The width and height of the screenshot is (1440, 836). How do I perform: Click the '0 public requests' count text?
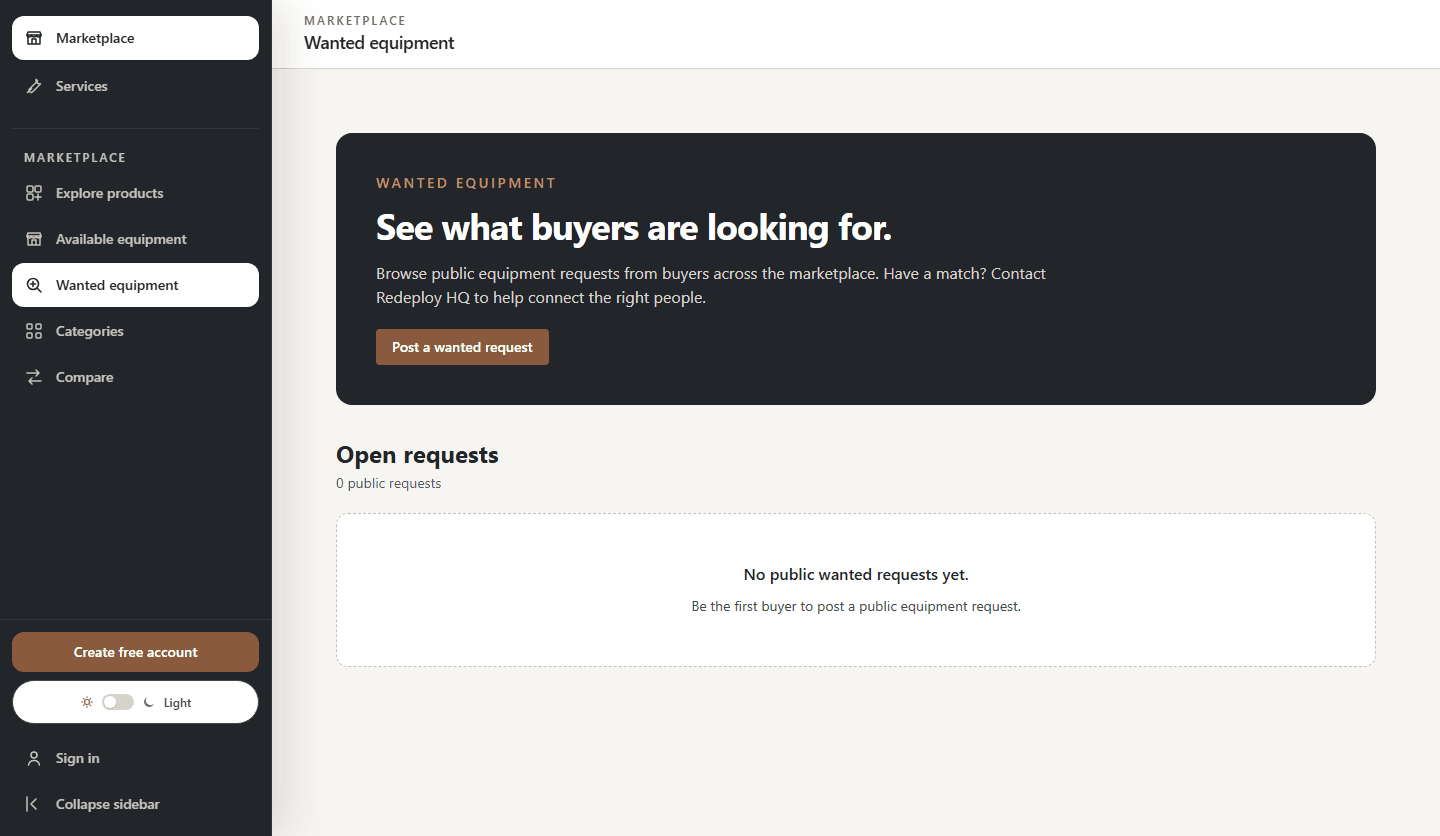click(388, 483)
